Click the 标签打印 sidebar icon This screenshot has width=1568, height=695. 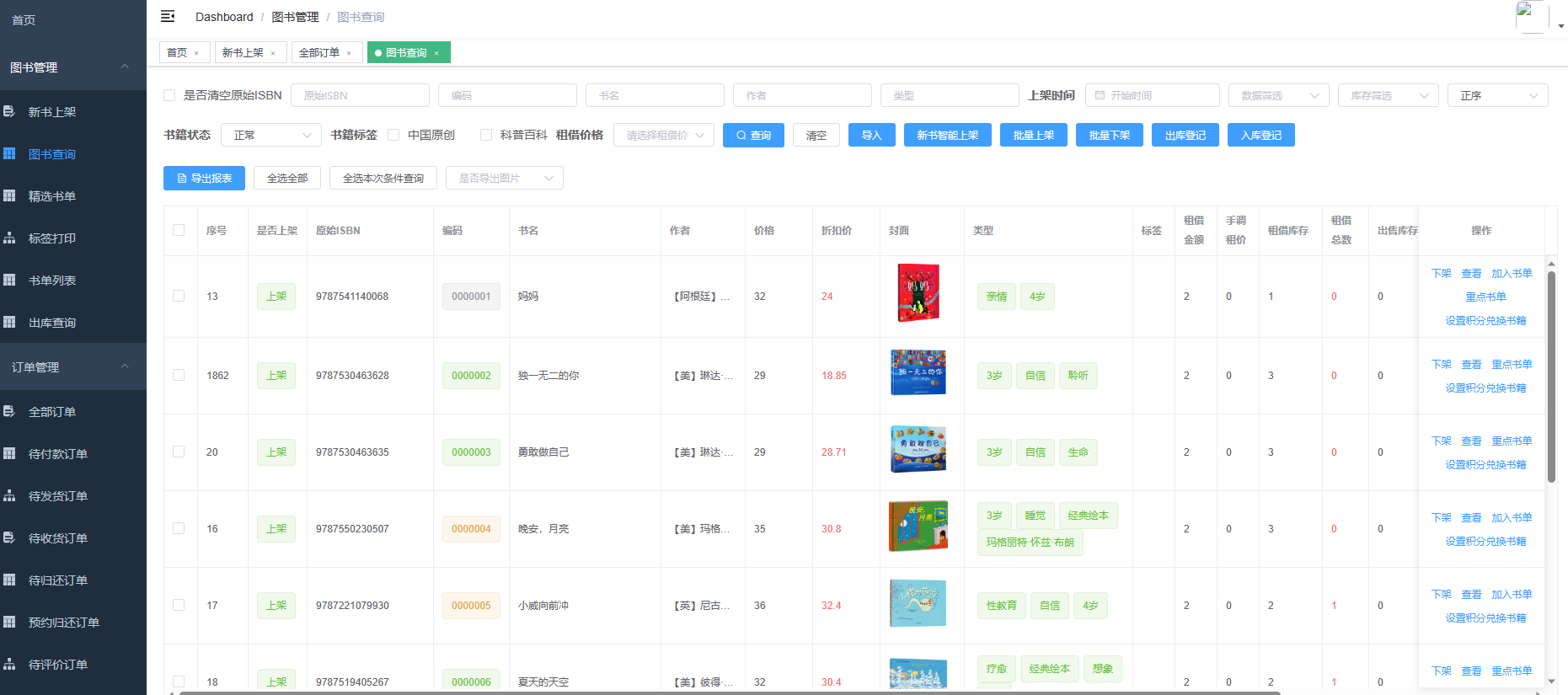click(9, 238)
